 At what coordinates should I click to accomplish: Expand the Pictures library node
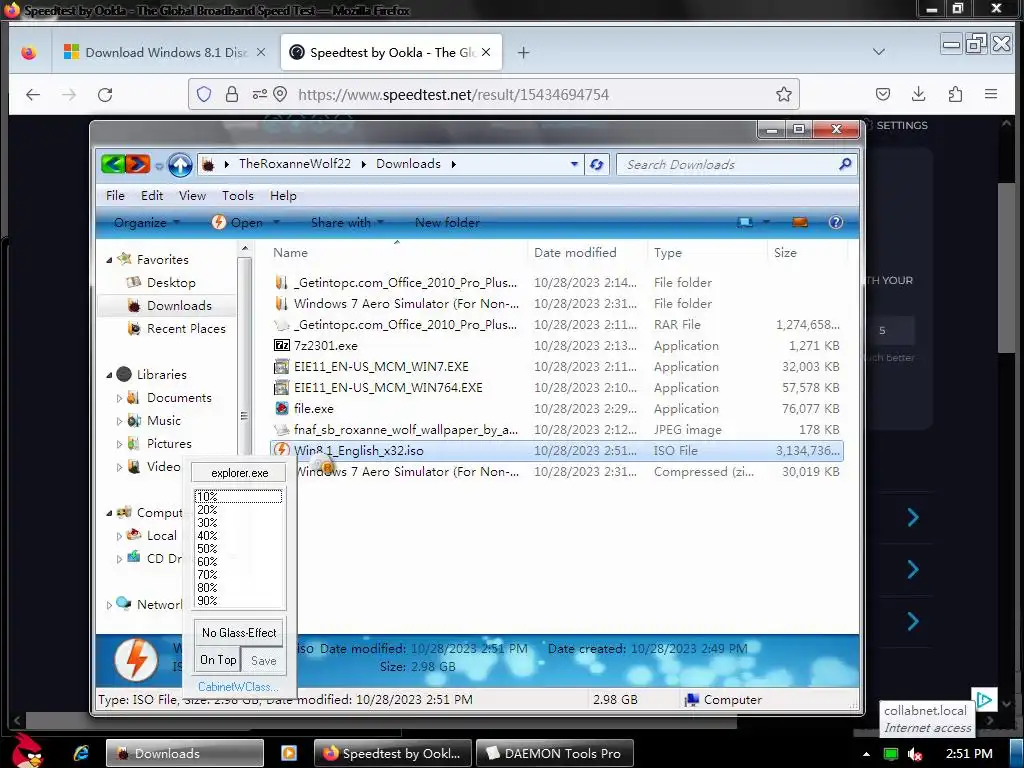tap(119, 444)
